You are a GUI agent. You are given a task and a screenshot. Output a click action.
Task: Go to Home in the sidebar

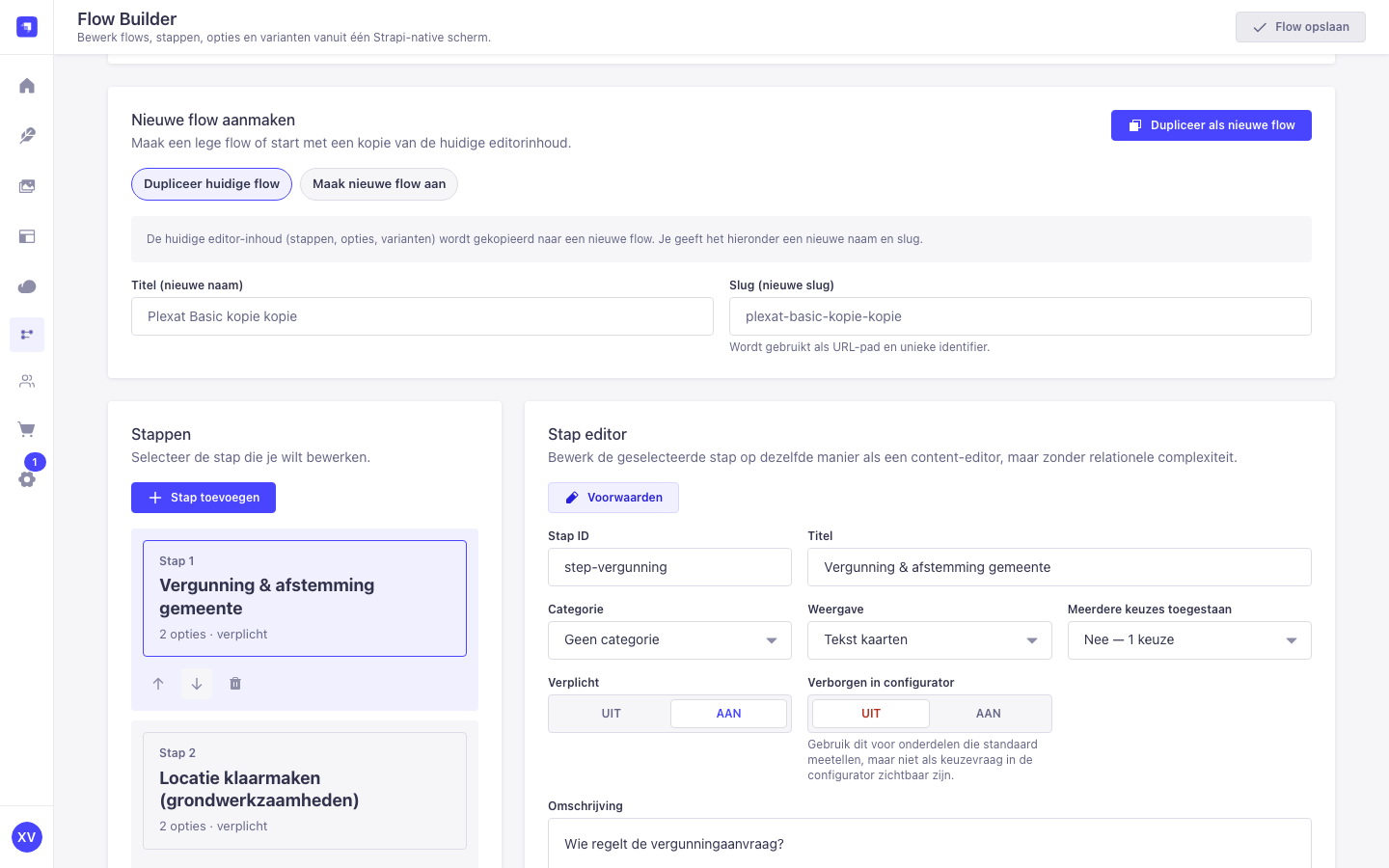tap(27, 86)
